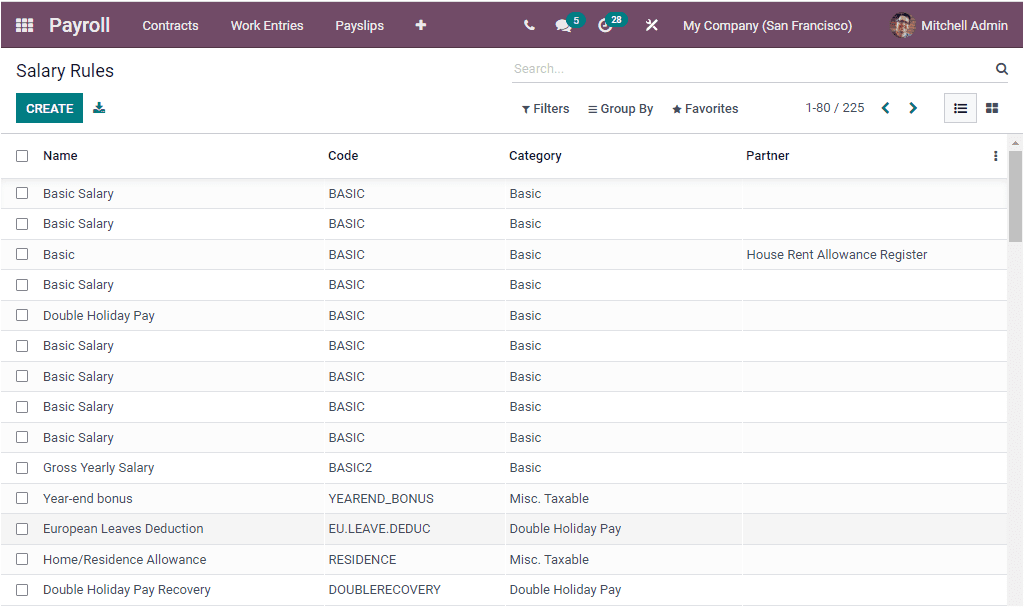The height and width of the screenshot is (607, 1024).
Task: Export records using the download icon
Action: [98, 107]
